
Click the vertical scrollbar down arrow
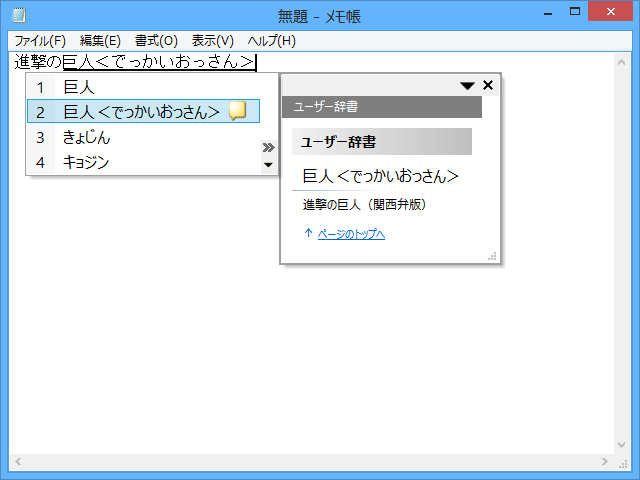[622, 445]
